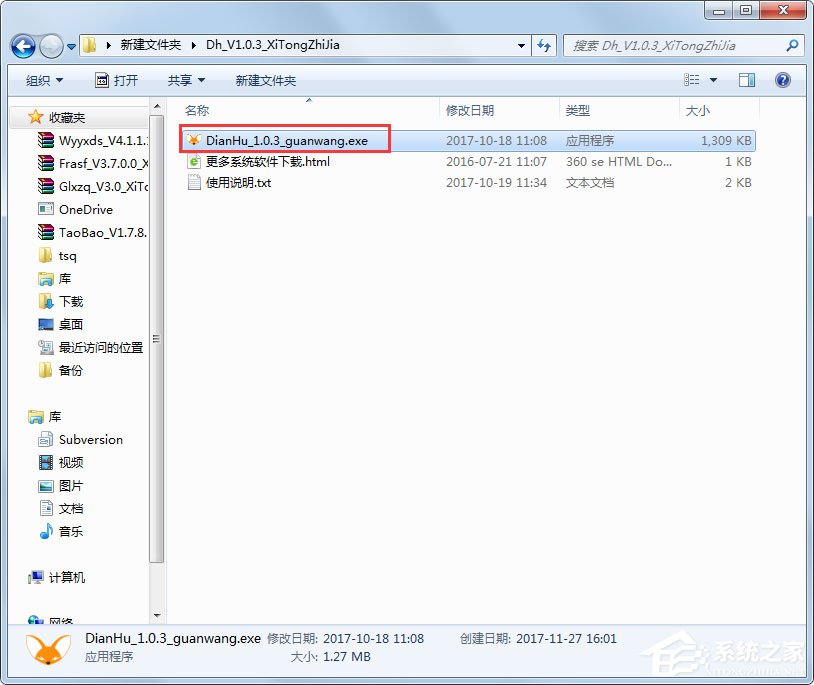
Task: Expand address bar history dropdown arrow
Action: pyautogui.click(x=522, y=46)
